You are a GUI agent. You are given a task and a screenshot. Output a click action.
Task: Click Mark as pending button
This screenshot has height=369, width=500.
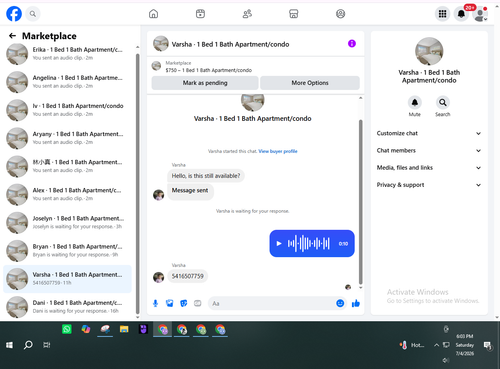pyautogui.click(x=205, y=83)
